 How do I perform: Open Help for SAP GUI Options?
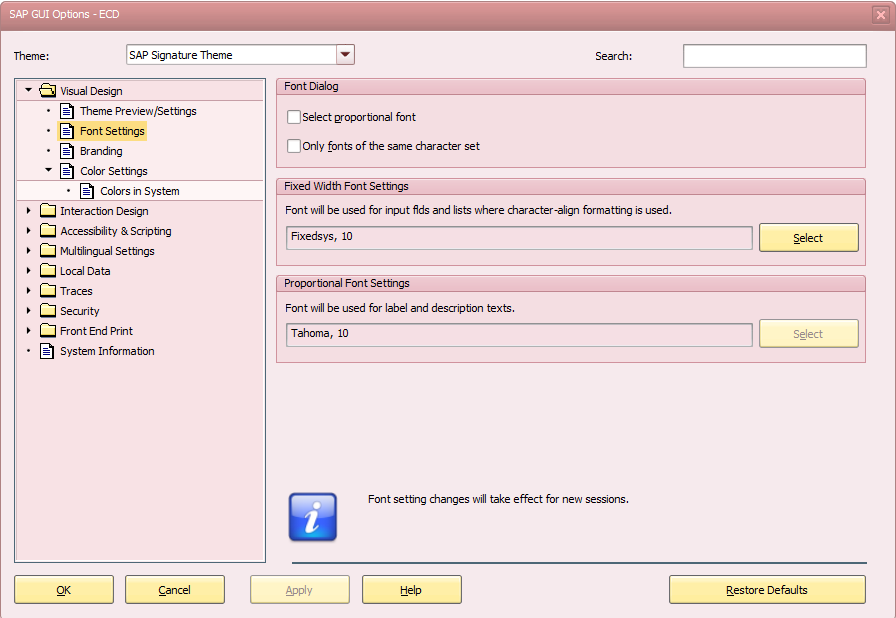coord(411,589)
